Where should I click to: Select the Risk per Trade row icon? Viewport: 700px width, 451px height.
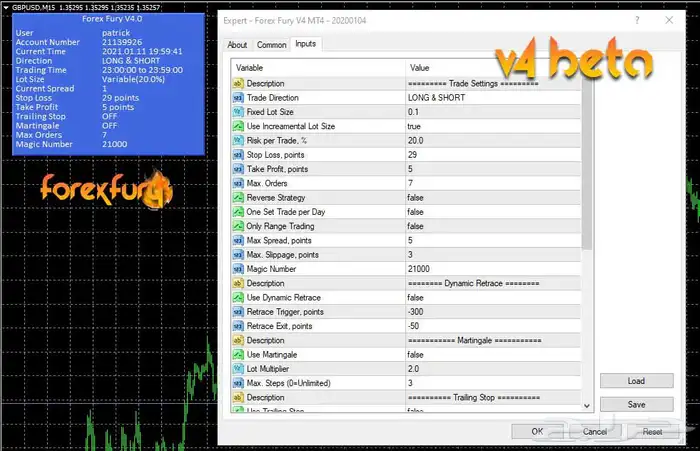pyautogui.click(x=238, y=141)
